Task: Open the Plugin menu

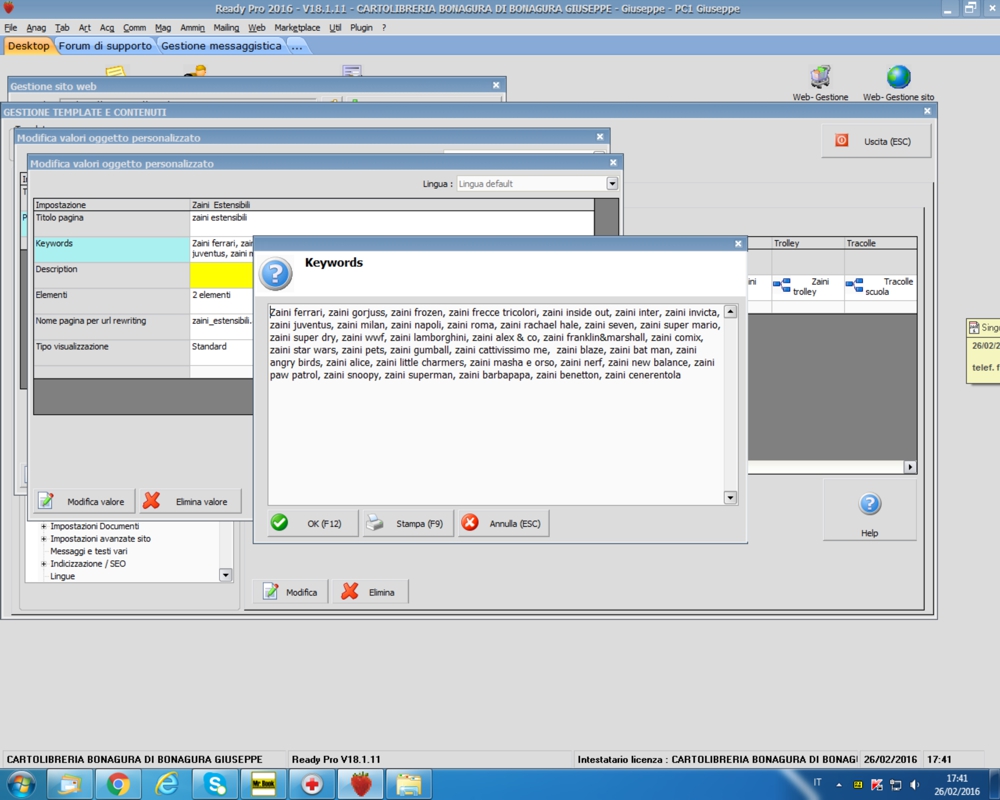Action: [x=362, y=27]
